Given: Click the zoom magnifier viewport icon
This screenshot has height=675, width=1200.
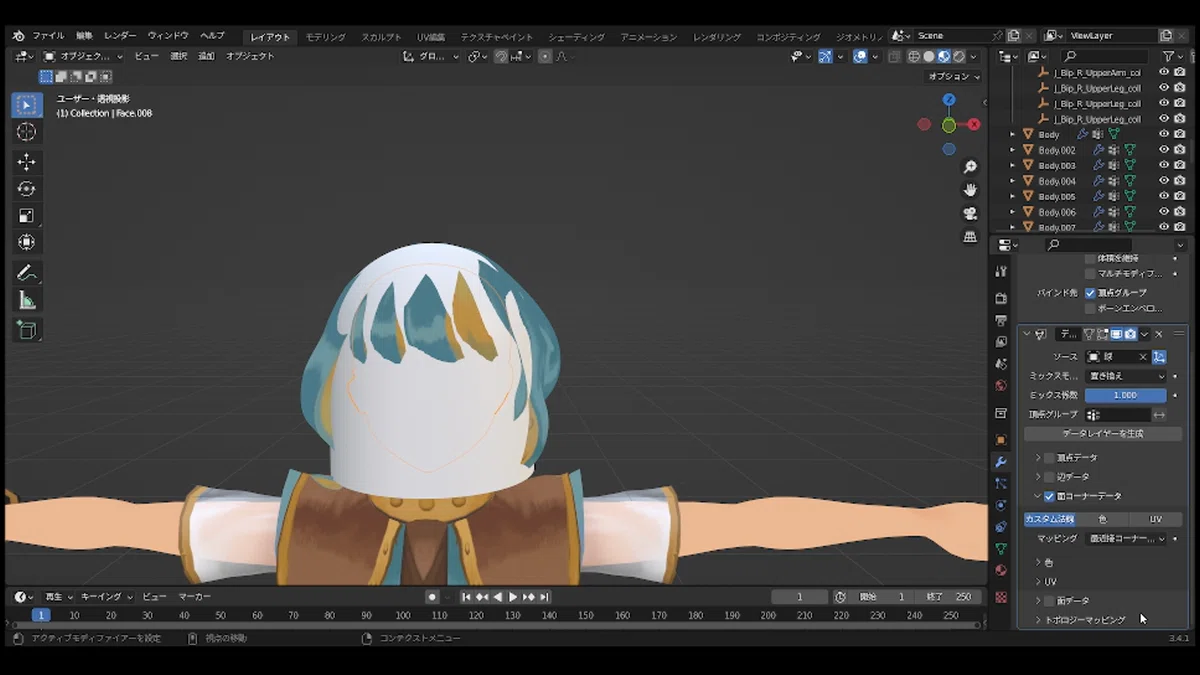Looking at the screenshot, I should [970, 167].
